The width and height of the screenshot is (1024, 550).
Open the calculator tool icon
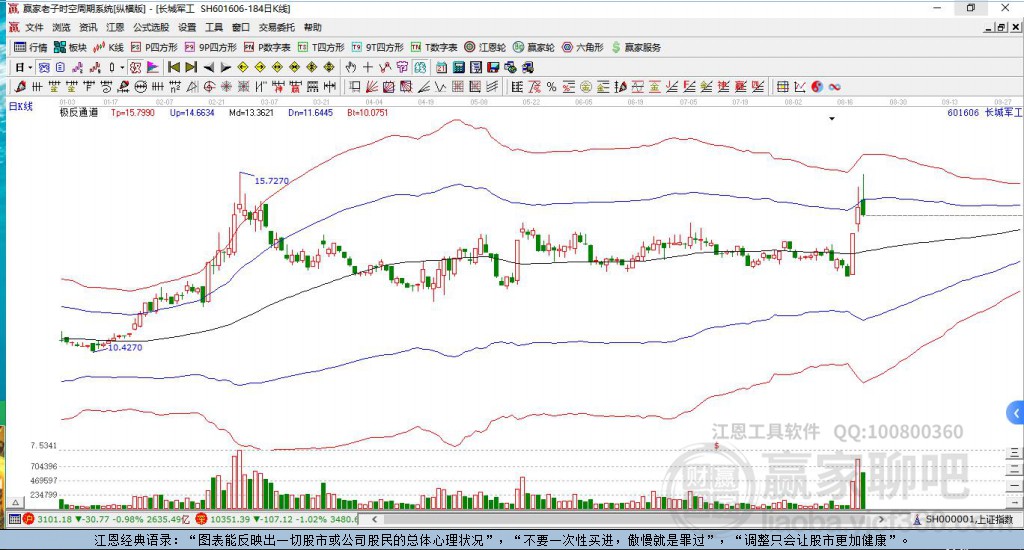pos(458,67)
